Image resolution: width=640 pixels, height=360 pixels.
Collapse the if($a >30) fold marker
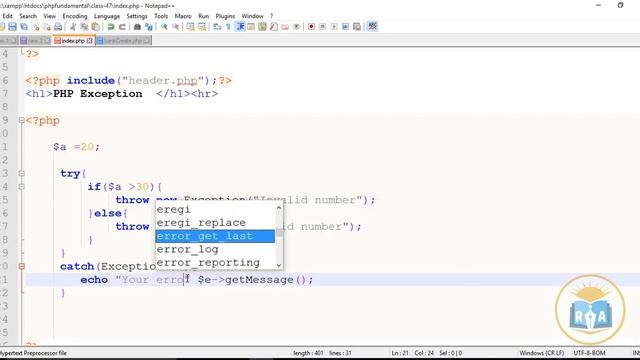(22, 187)
